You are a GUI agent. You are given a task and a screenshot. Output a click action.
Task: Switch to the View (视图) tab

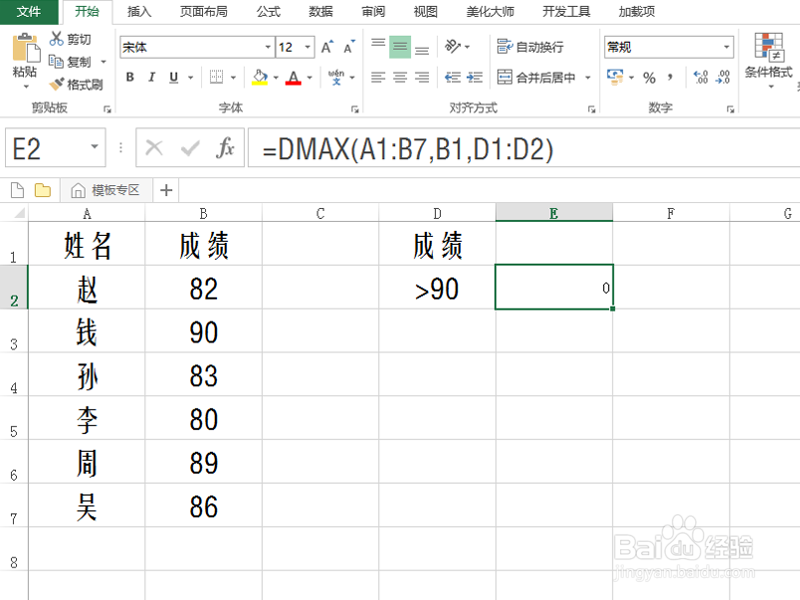click(x=426, y=12)
